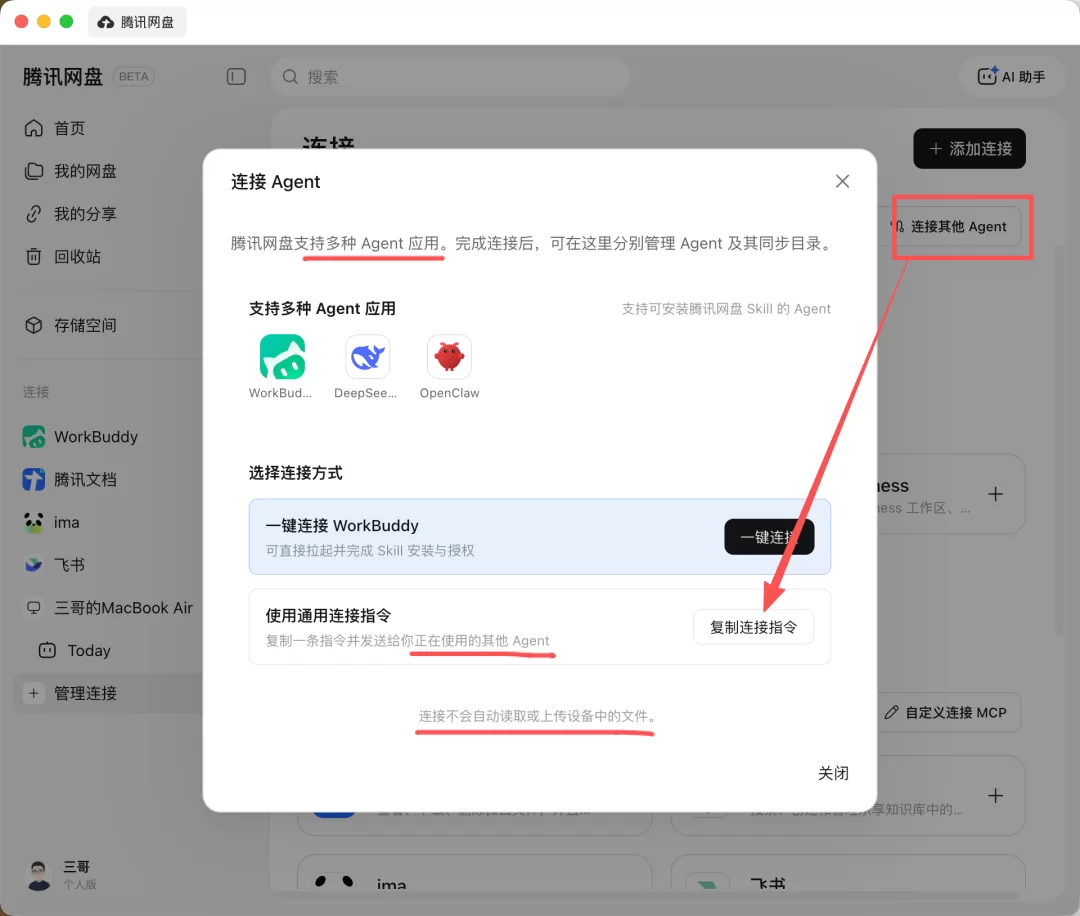This screenshot has height=916, width=1080.
Task: Click the 飞书 bird icon in sidebar
Action: tap(34, 565)
